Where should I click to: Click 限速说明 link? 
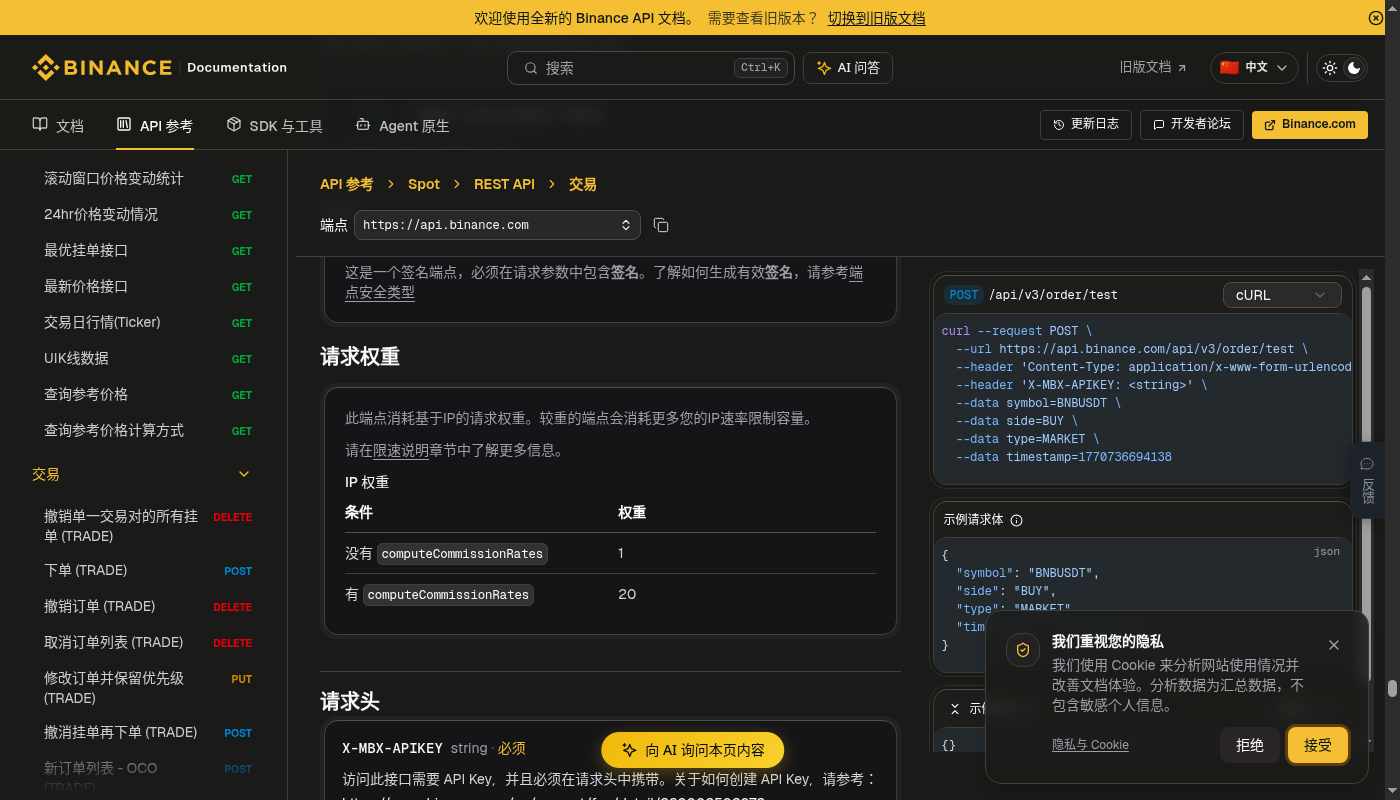(x=401, y=451)
